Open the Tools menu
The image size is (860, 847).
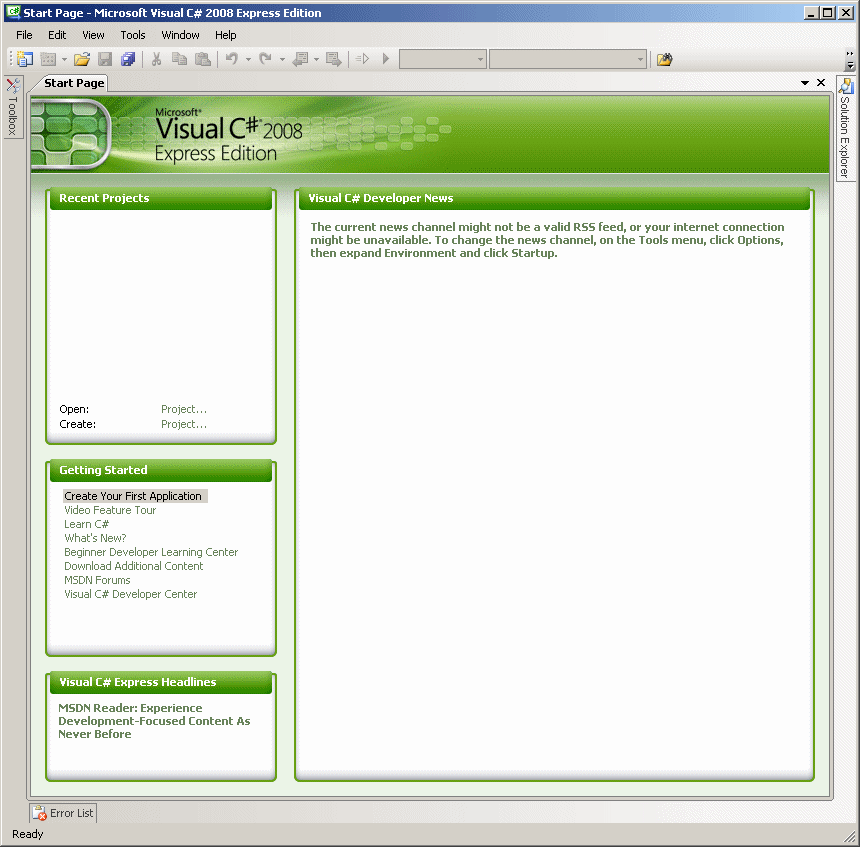pyautogui.click(x=132, y=34)
